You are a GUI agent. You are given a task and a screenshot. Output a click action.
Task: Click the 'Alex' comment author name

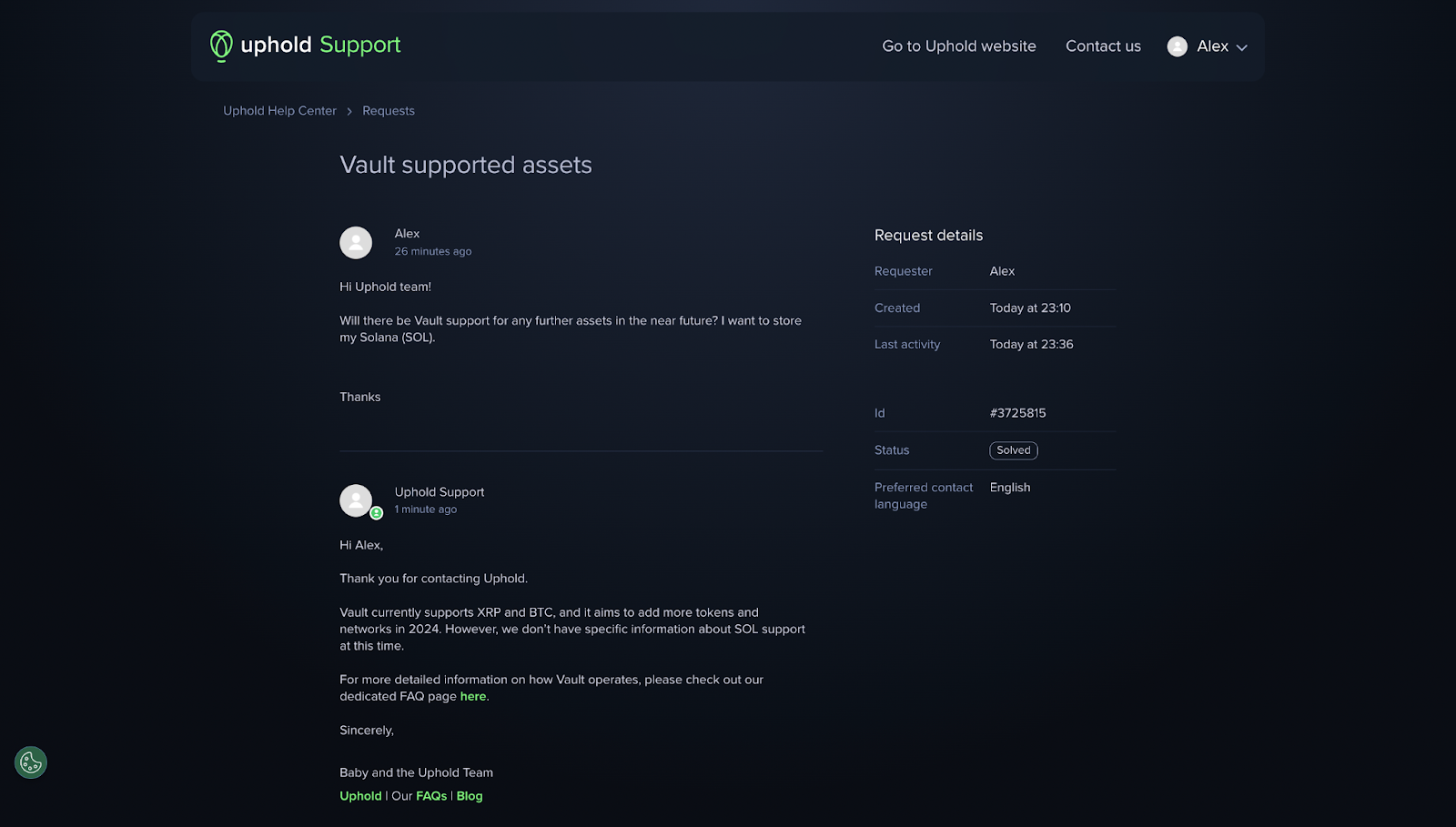(407, 234)
